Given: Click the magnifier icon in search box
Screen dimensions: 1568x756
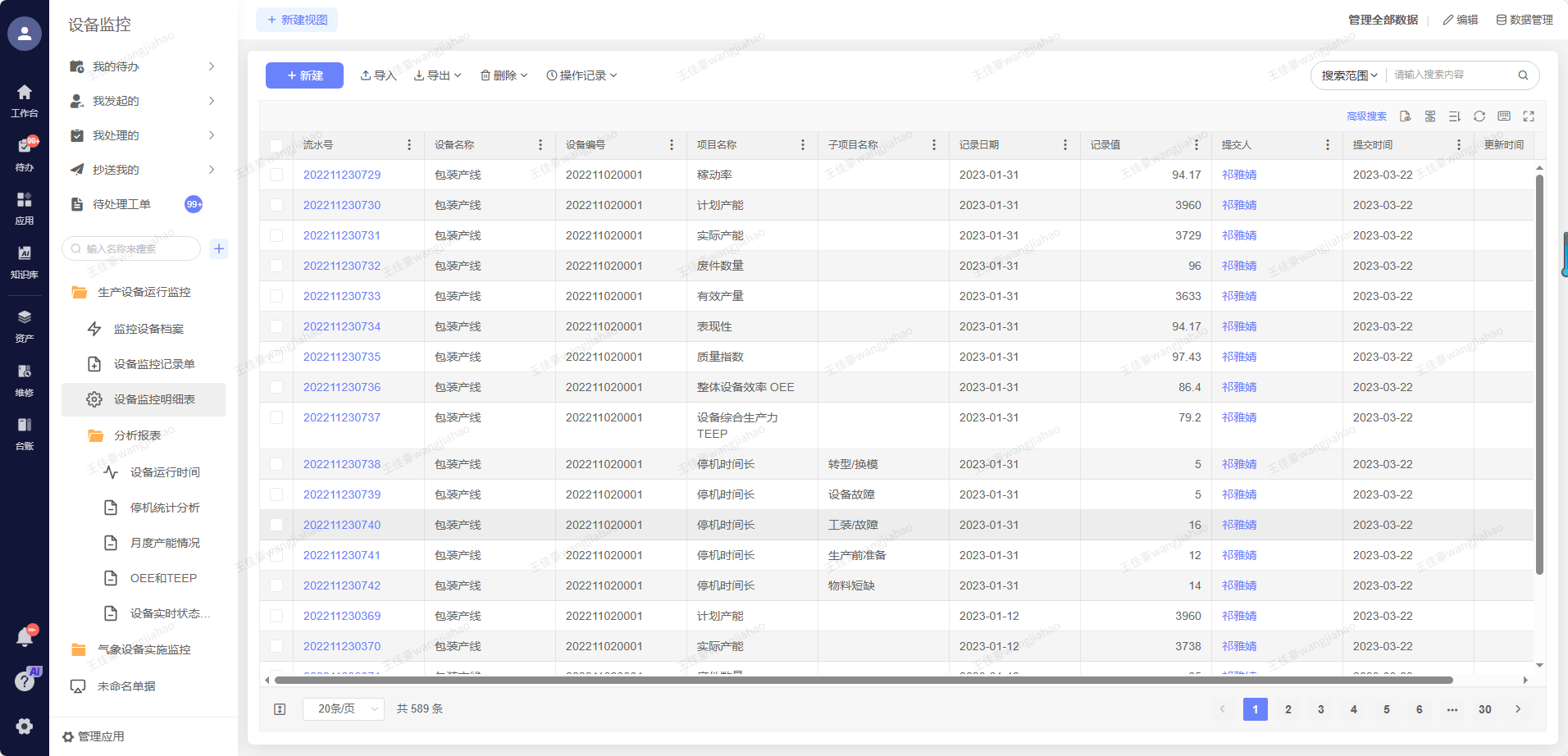Looking at the screenshot, I should pos(1523,75).
